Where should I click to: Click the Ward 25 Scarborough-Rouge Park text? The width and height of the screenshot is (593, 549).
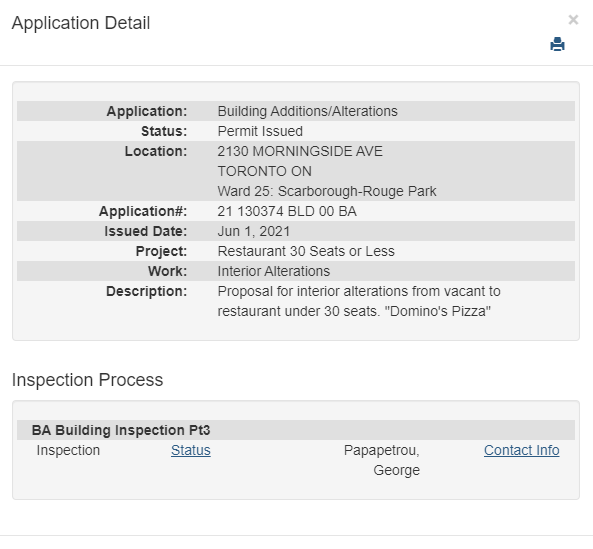click(x=327, y=191)
